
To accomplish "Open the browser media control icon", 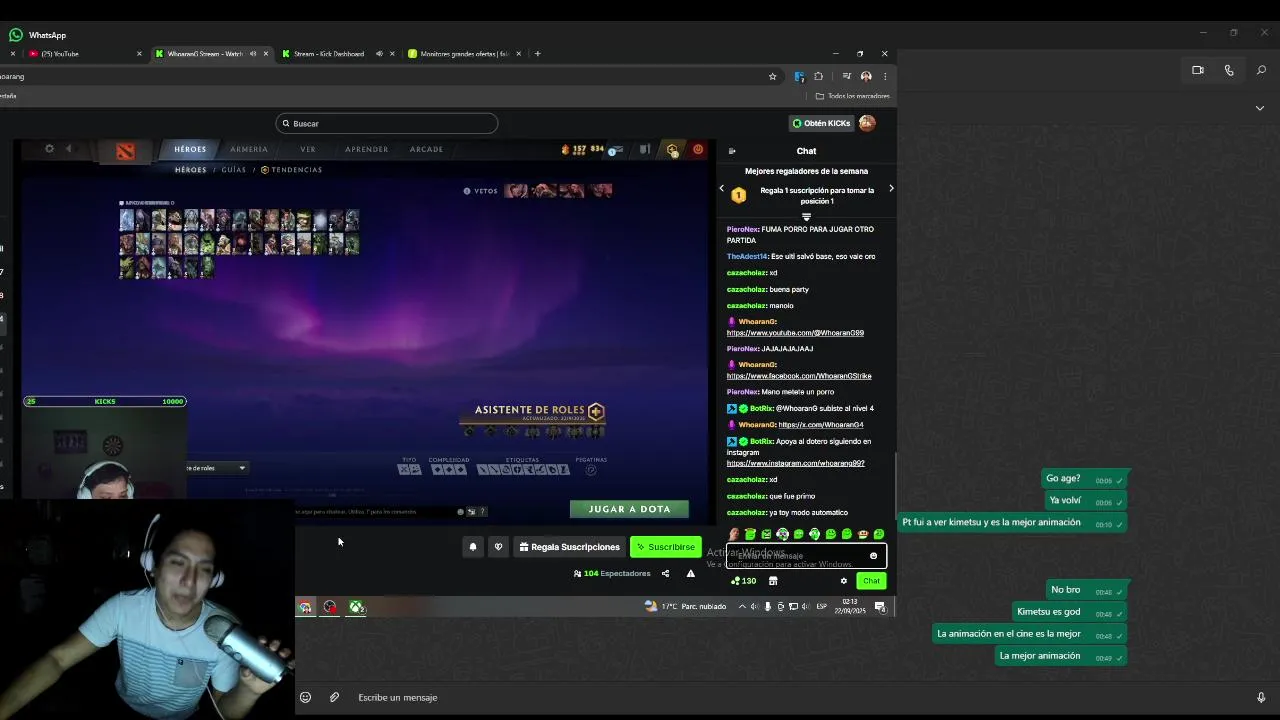I will [x=846, y=76].
